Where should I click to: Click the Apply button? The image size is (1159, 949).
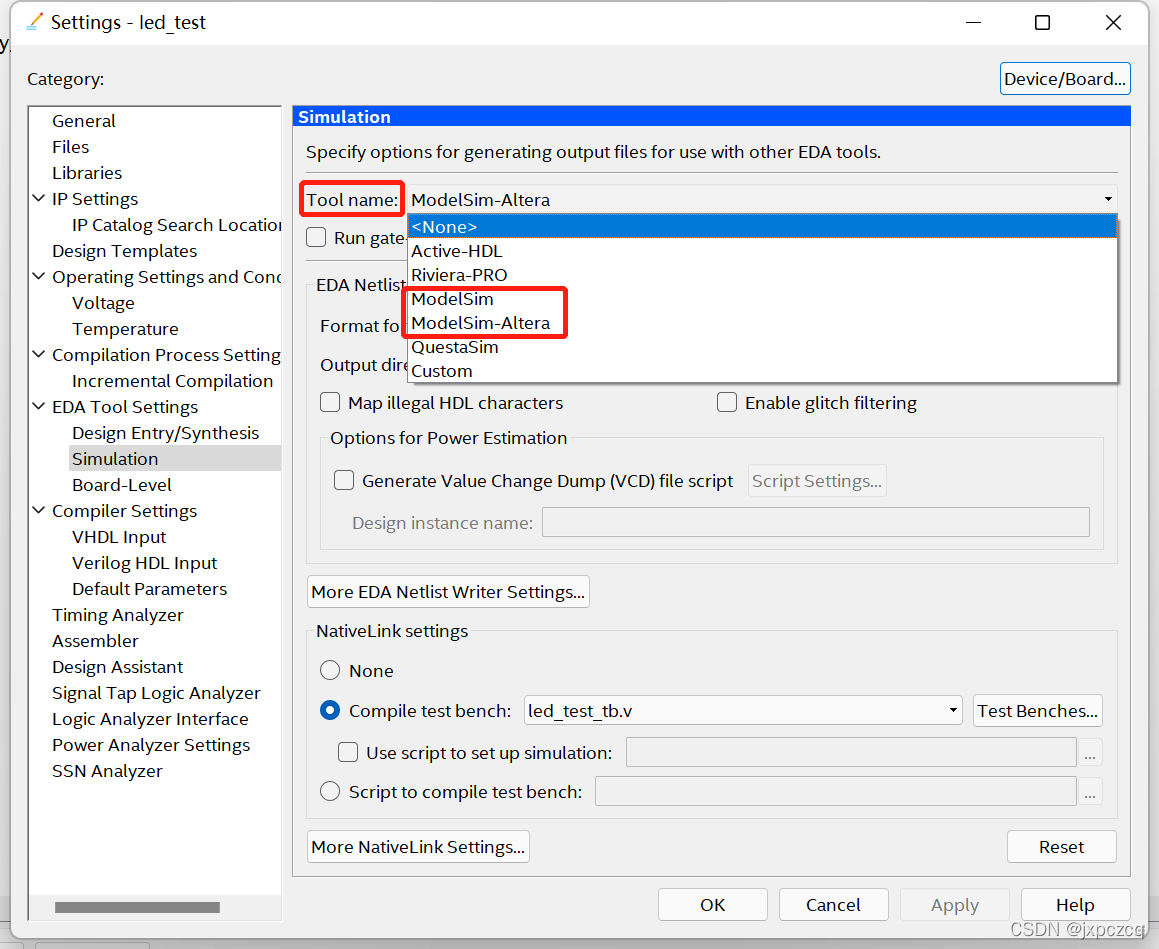[x=955, y=905]
